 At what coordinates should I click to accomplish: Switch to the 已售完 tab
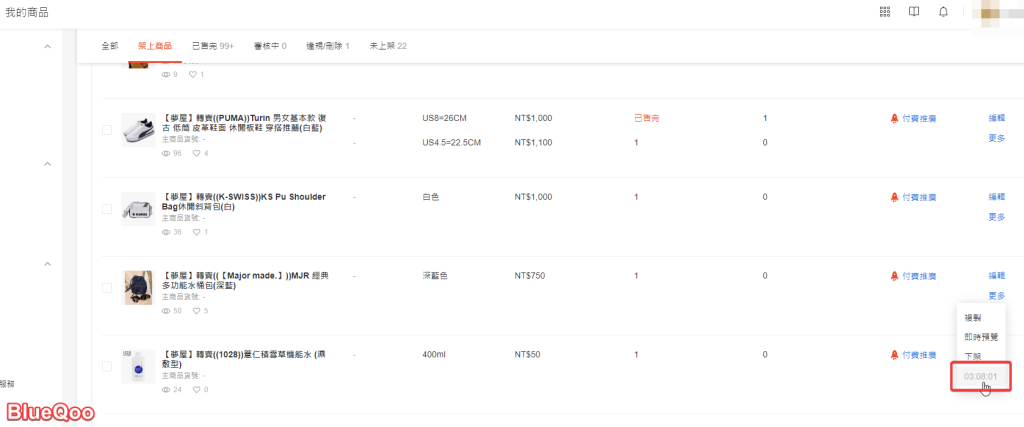(212, 46)
